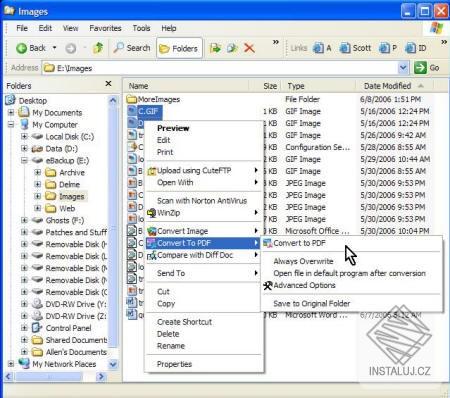Open the File menu
This screenshot has width=450, height=398.
pyautogui.click(x=22, y=28)
